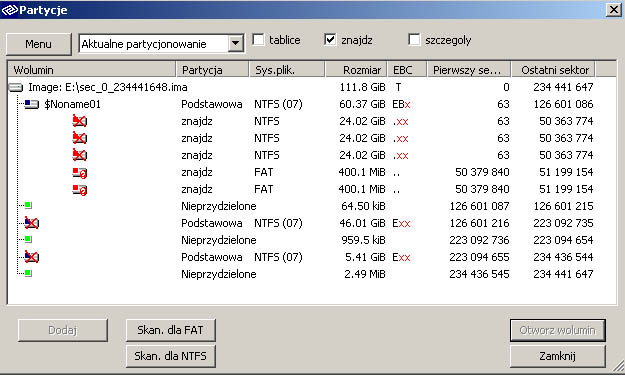Click the 46.01 GiB size cell
Screen dimensions: 625x378
click(362, 223)
